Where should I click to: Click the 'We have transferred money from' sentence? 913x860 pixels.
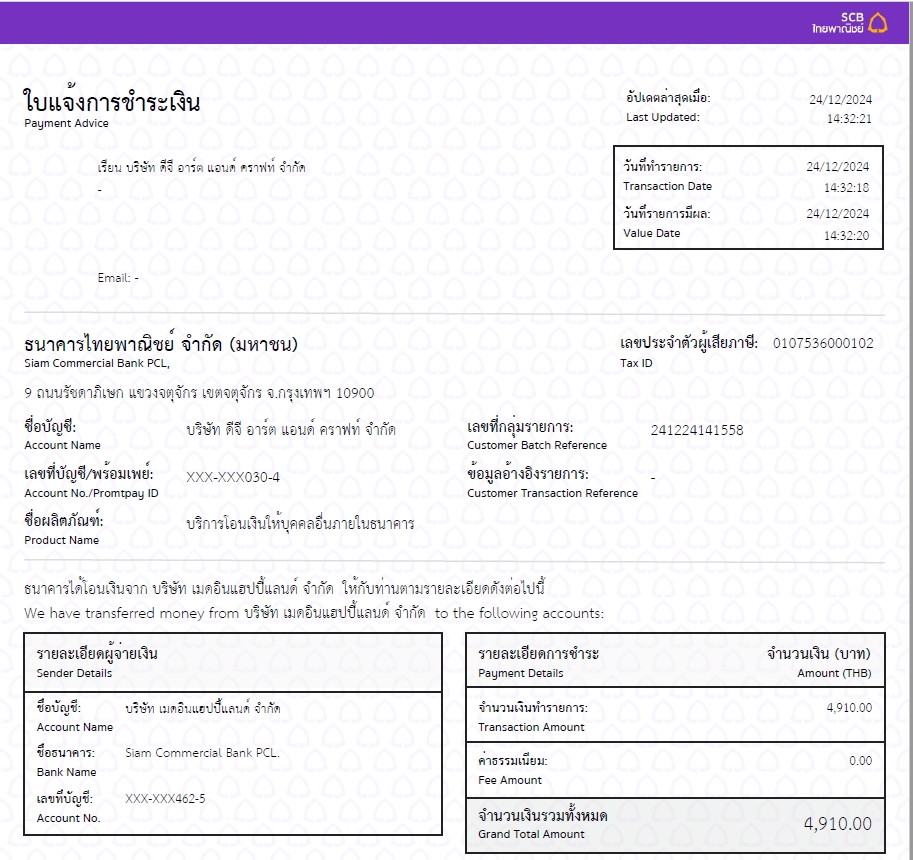(314, 613)
